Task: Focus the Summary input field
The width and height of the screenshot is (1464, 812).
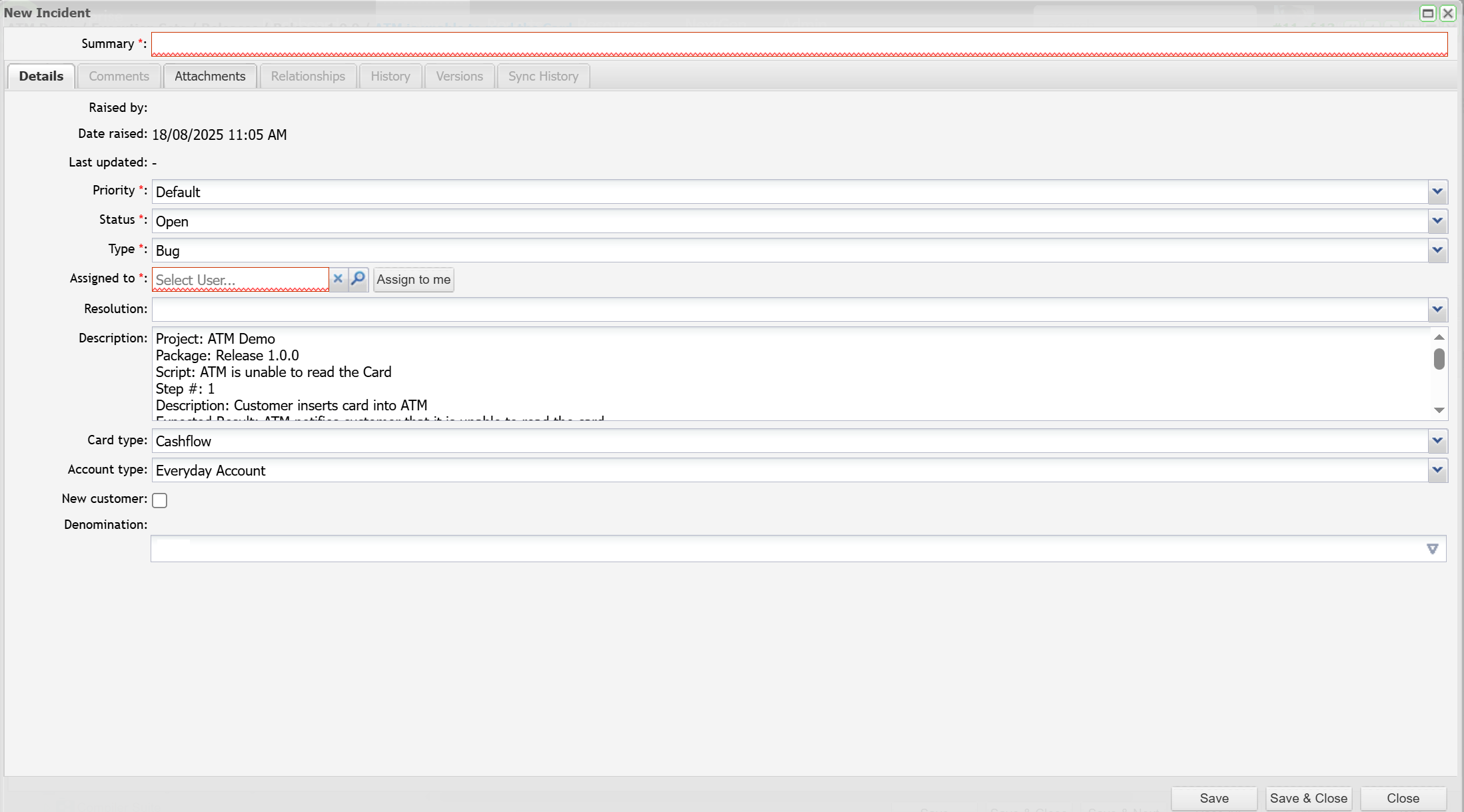Action: tap(799, 44)
